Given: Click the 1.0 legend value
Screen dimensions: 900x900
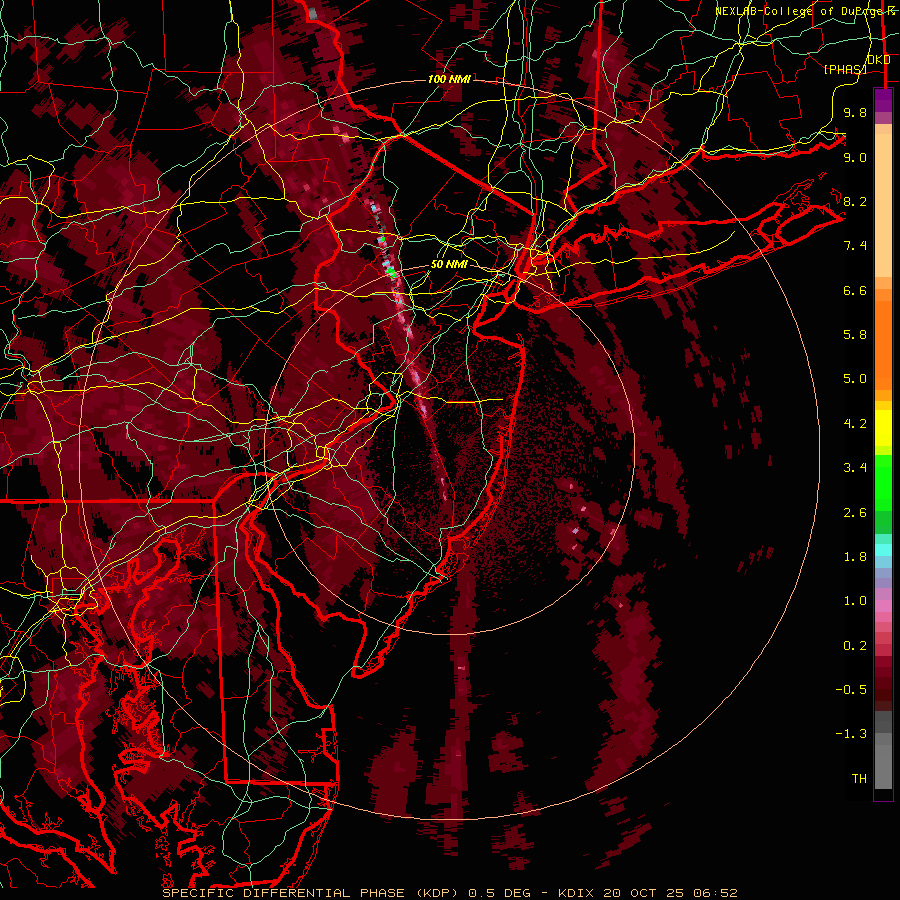Looking at the screenshot, I should (855, 601).
